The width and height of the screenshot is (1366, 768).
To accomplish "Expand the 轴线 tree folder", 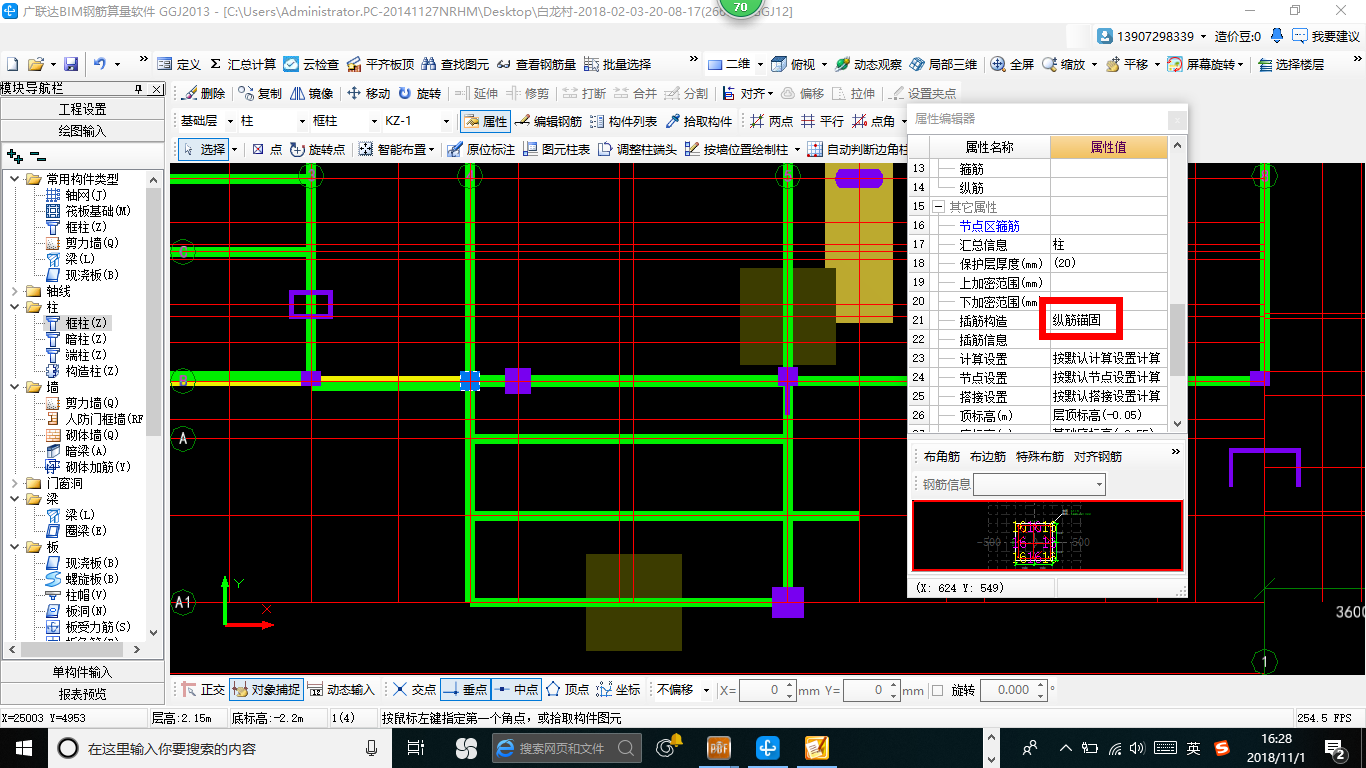I will pyautogui.click(x=16, y=291).
